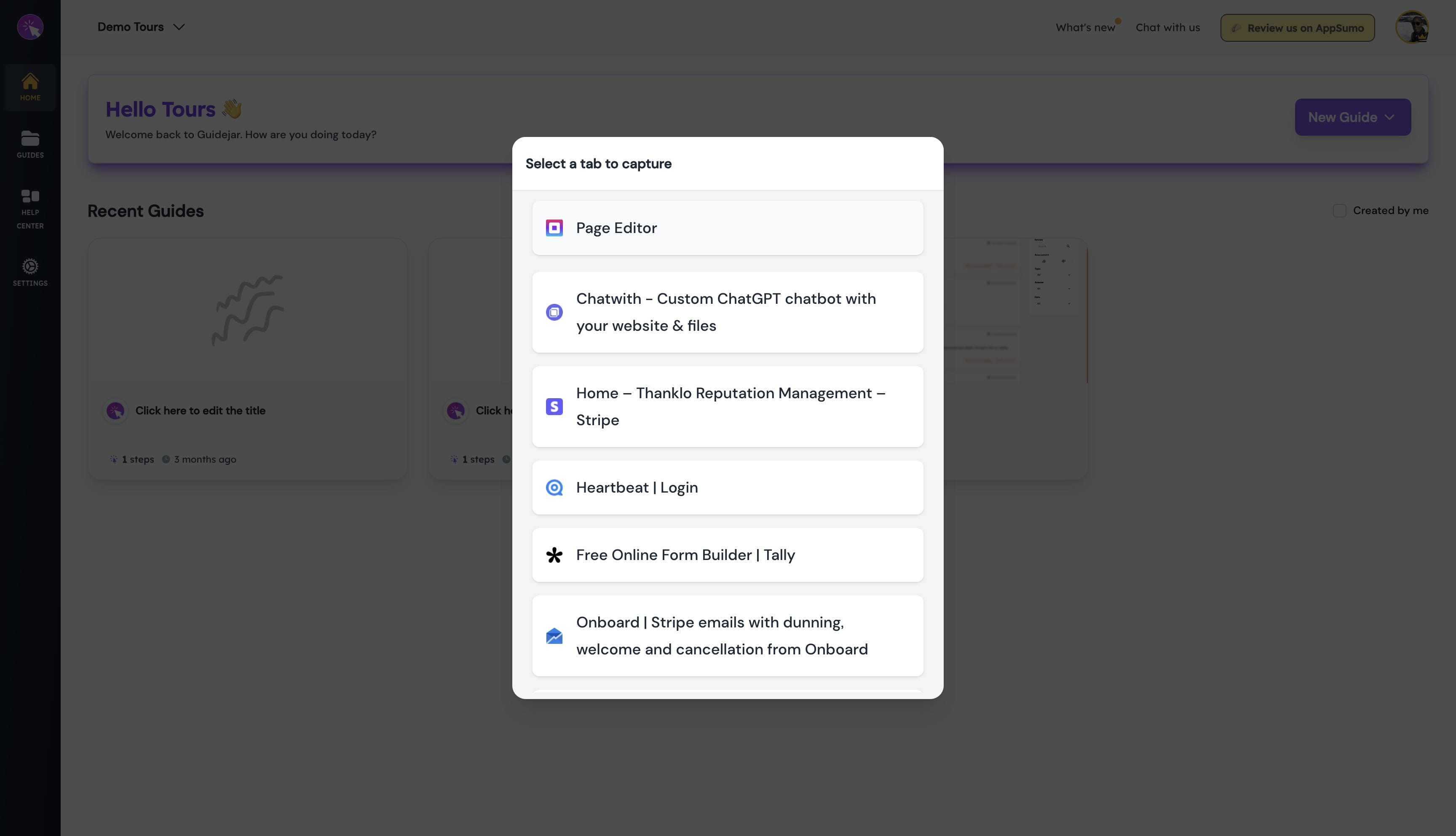Toggle the Created by me filter
The height and width of the screenshot is (836, 1456).
tap(1339, 211)
